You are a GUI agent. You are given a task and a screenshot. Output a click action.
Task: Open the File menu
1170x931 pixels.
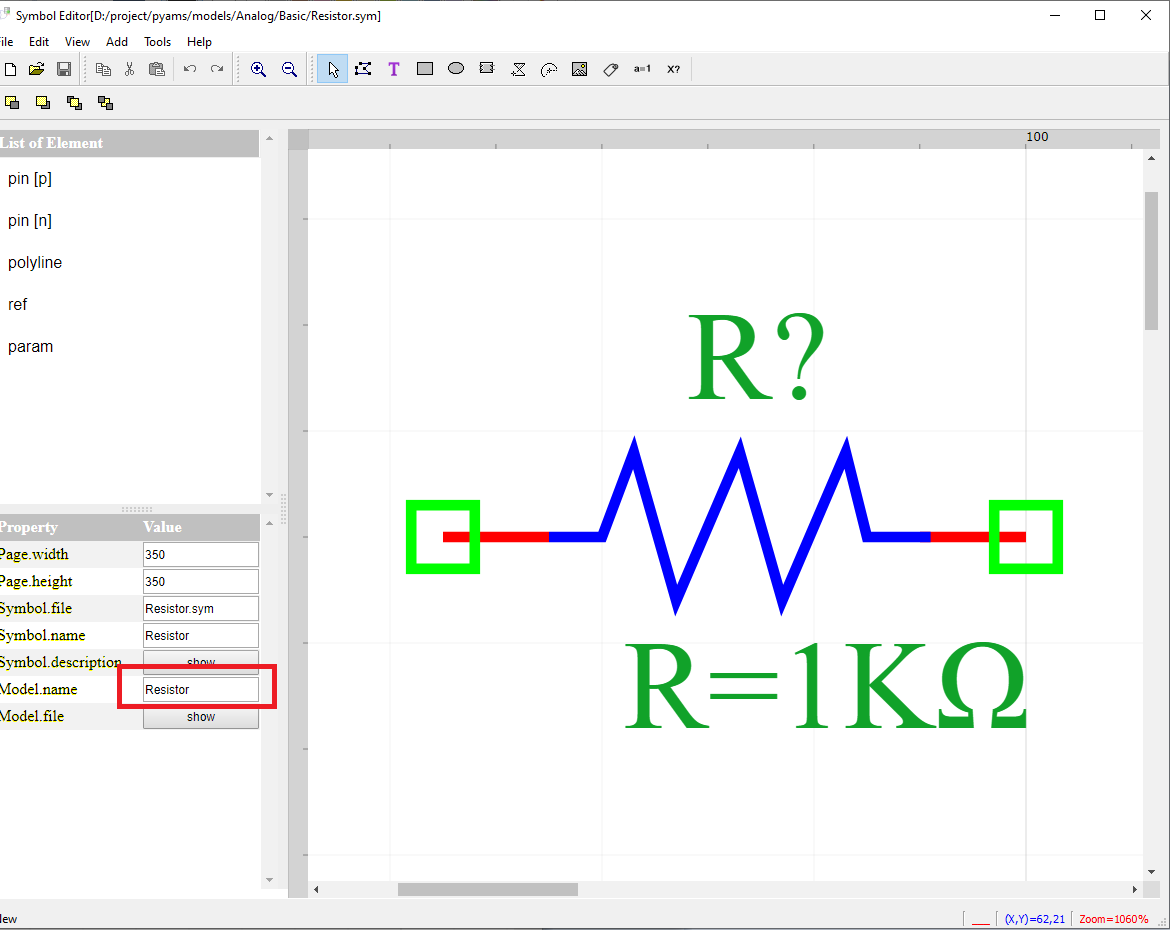6,42
